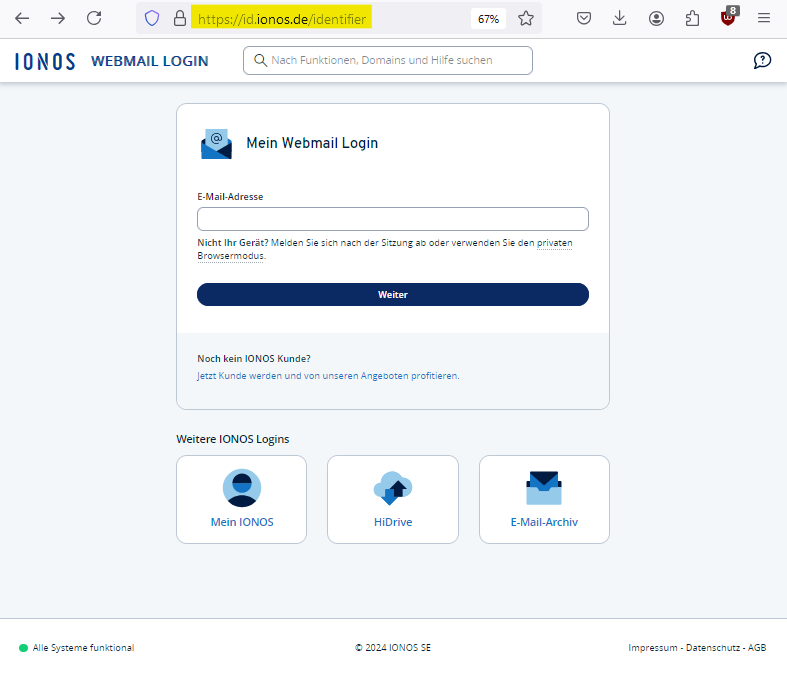Click the E-Mail-Adresse input field
The width and height of the screenshot is (787, 675).
(392, 219)
